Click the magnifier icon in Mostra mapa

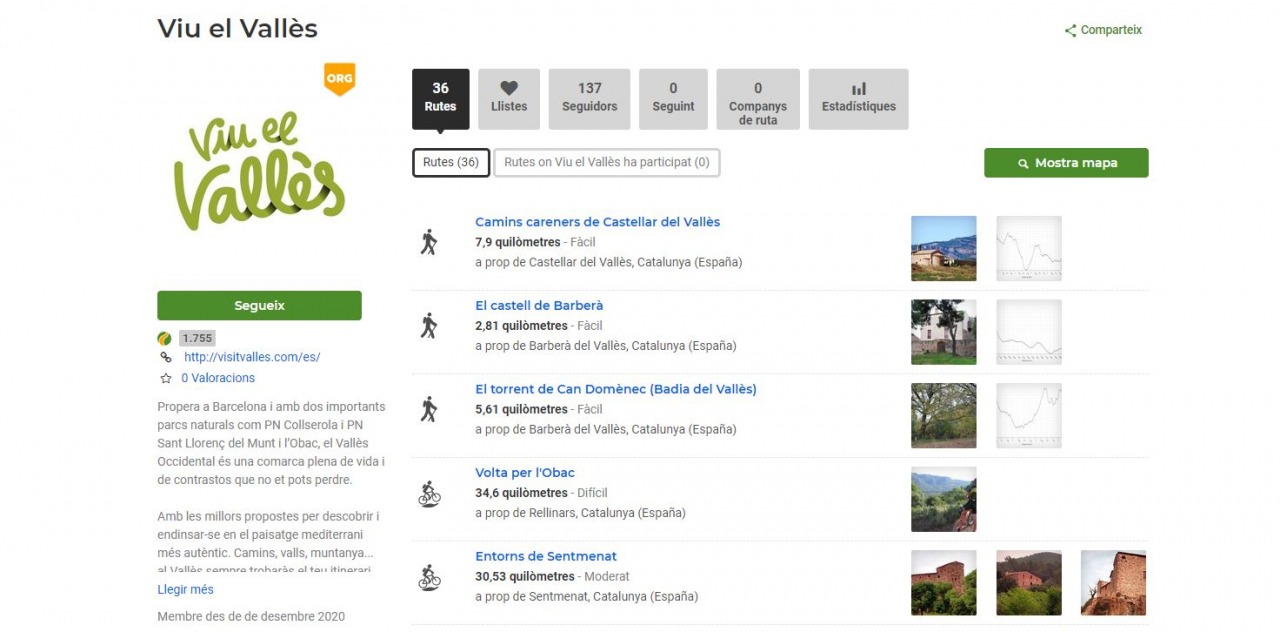[1023, 163]
